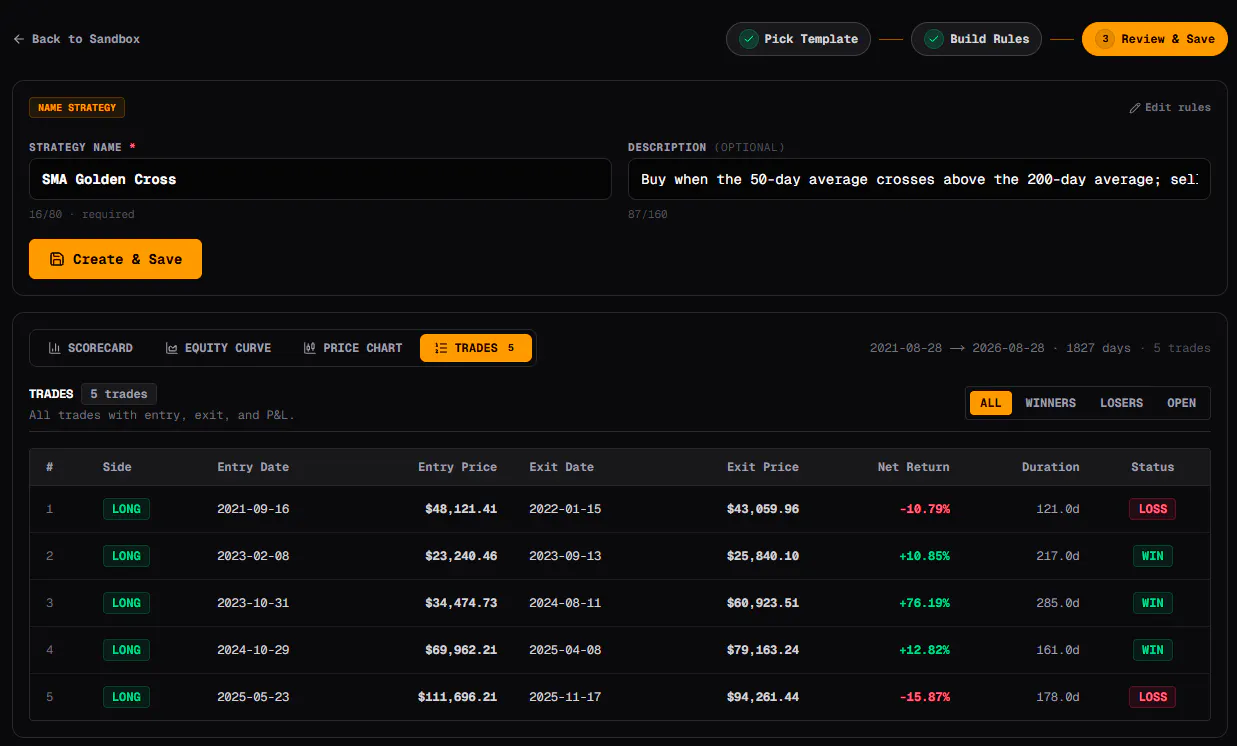
Task: Click the checkmark icon on Pick Template step
Action: tap(748, 39)
